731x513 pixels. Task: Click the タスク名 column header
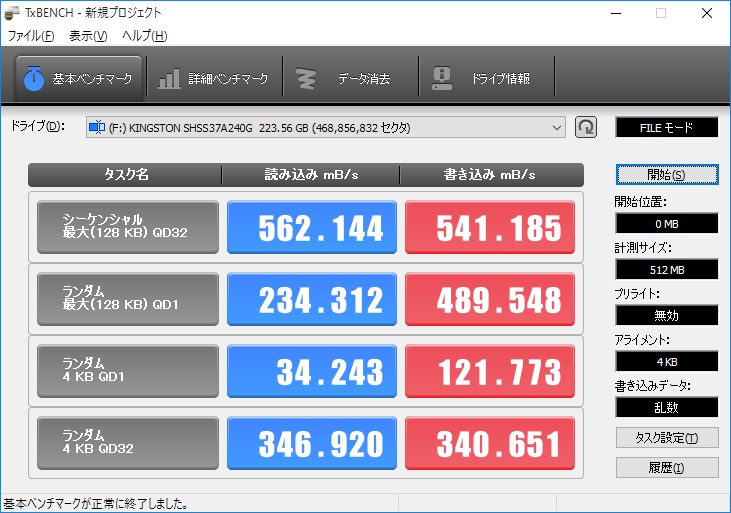[x=125, y=174]
